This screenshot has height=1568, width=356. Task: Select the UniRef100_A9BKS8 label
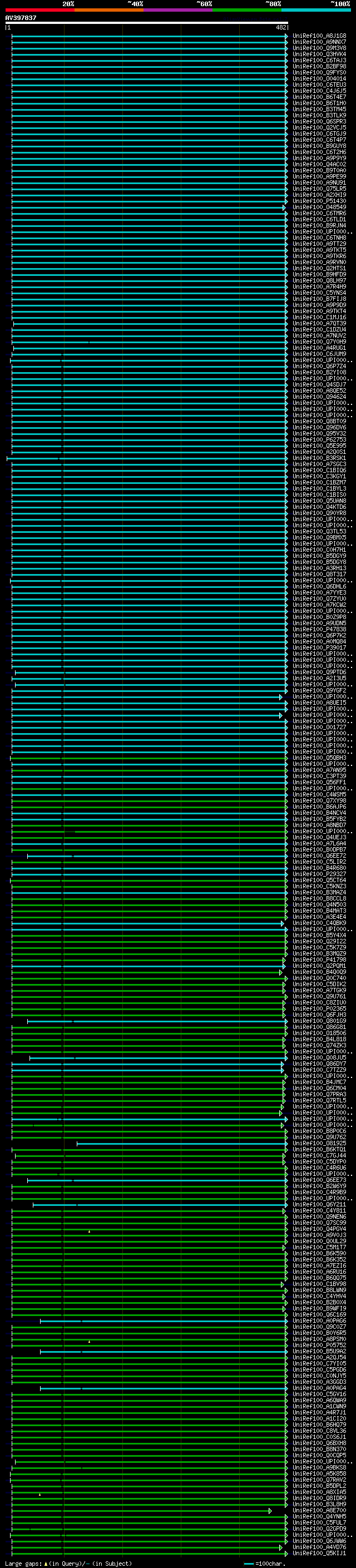[x=319, y=1468]
